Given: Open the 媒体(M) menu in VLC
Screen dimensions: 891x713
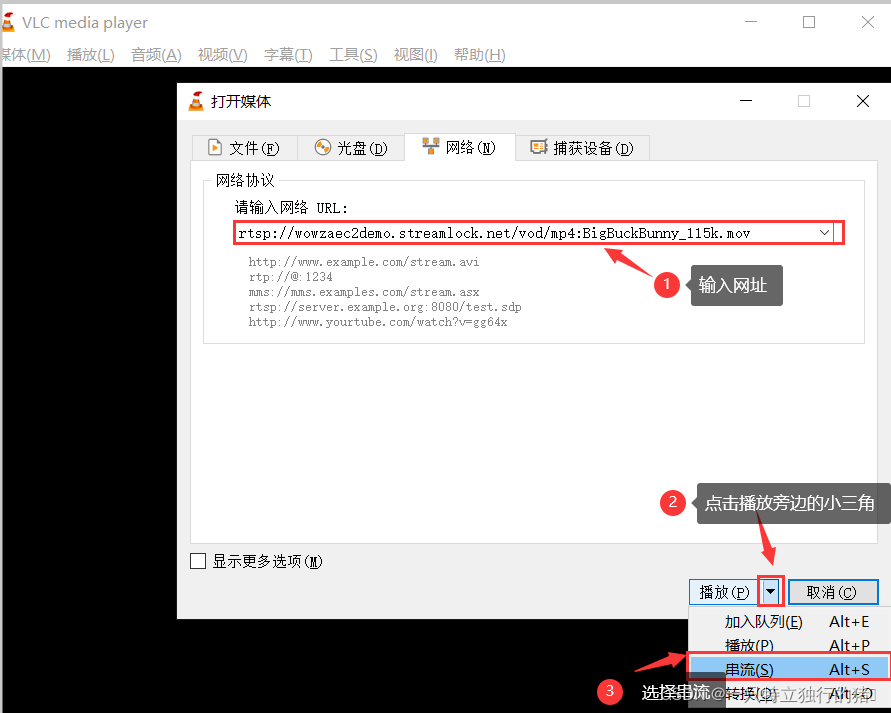Looking at the screenshot, I should pyautogui.click(x=26, y=55).
